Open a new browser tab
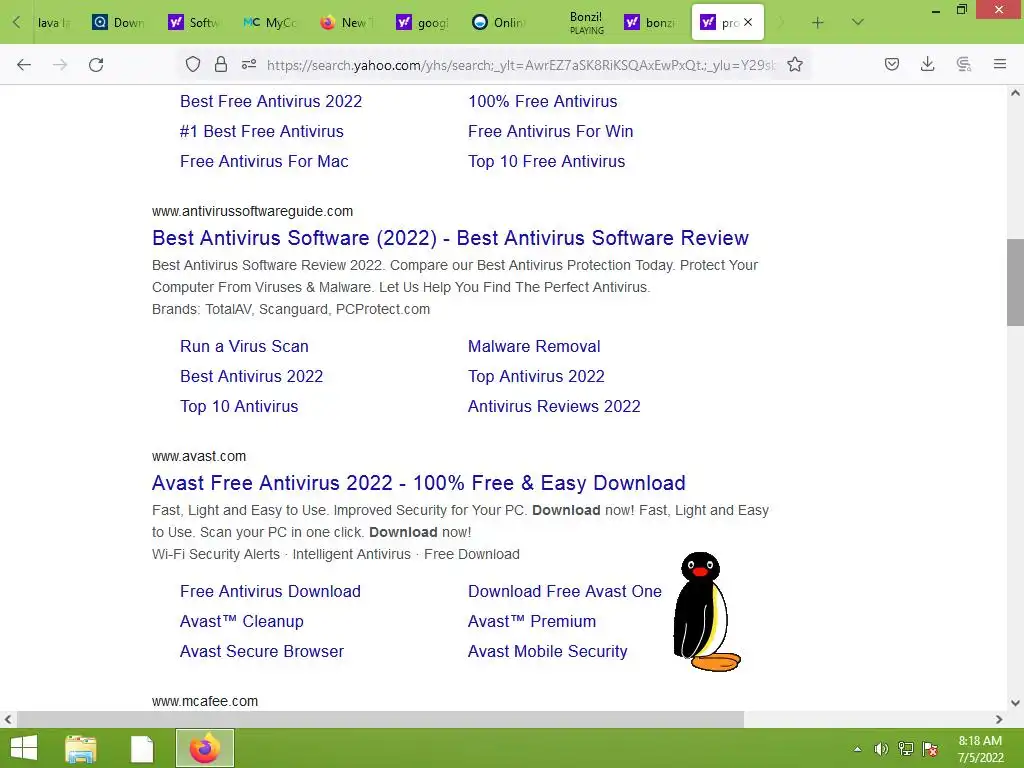Viewport: 1024px width, 768px height. click(818, 23)
